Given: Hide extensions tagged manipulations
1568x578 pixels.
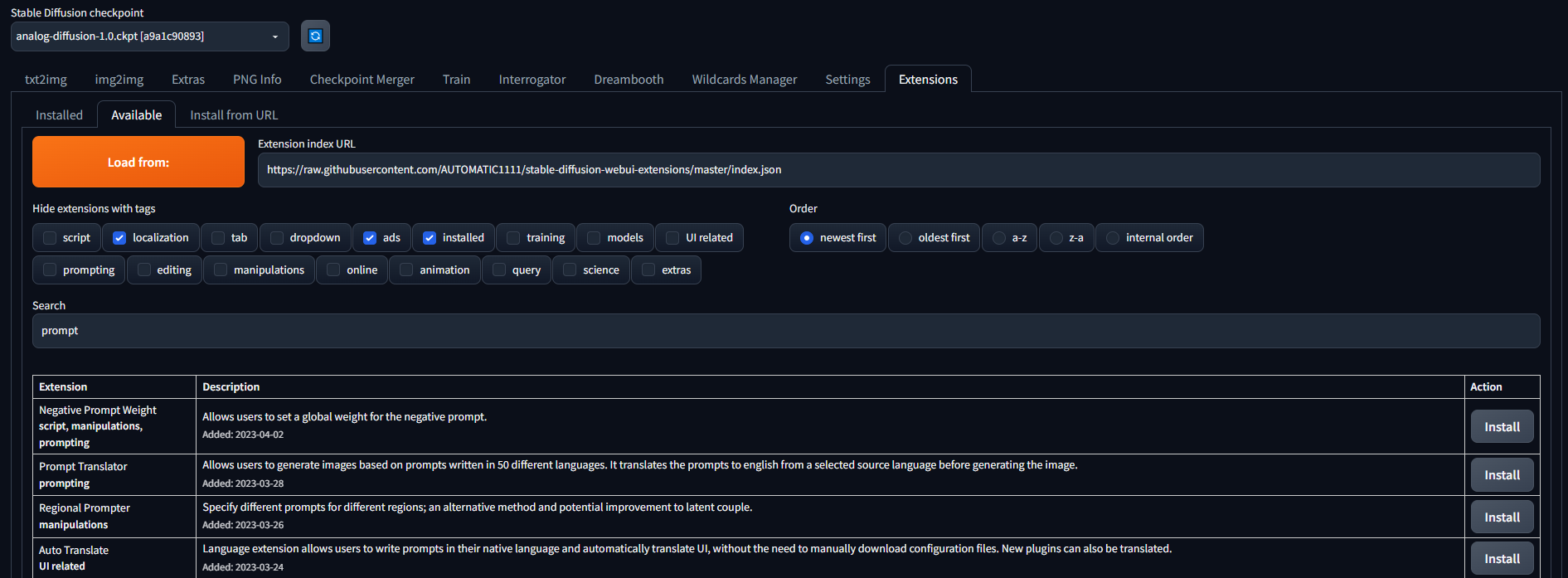Looking at the screenshot, I should (221, 270).
